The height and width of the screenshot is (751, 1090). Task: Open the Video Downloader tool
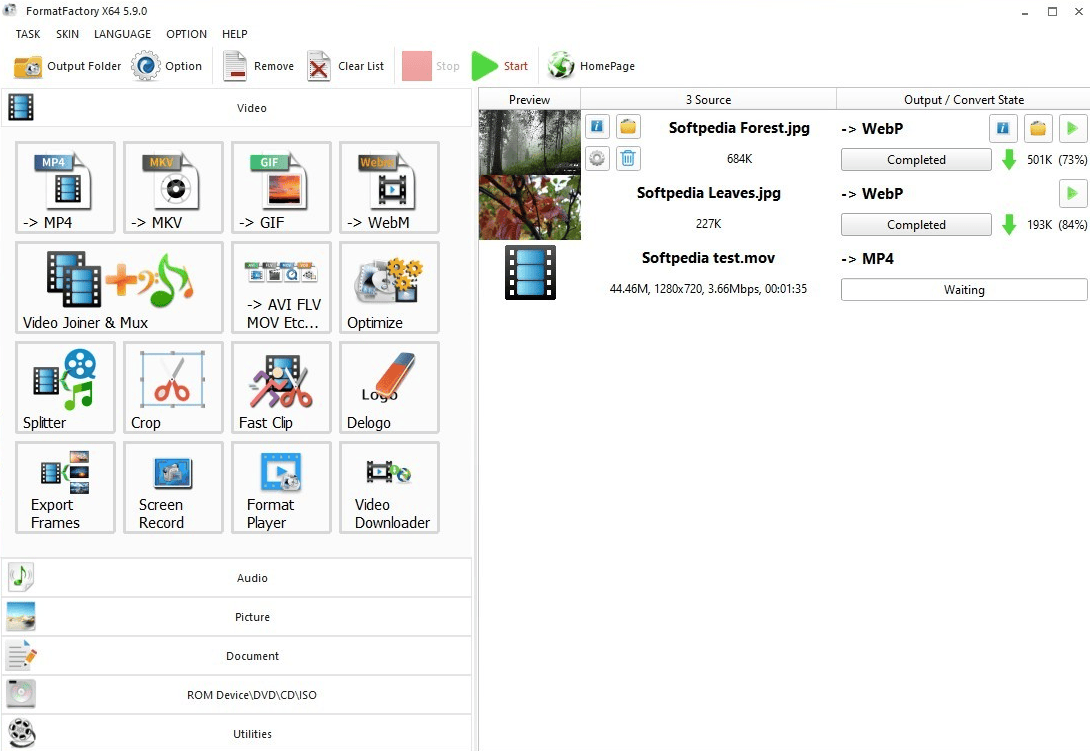coord(389,487)
